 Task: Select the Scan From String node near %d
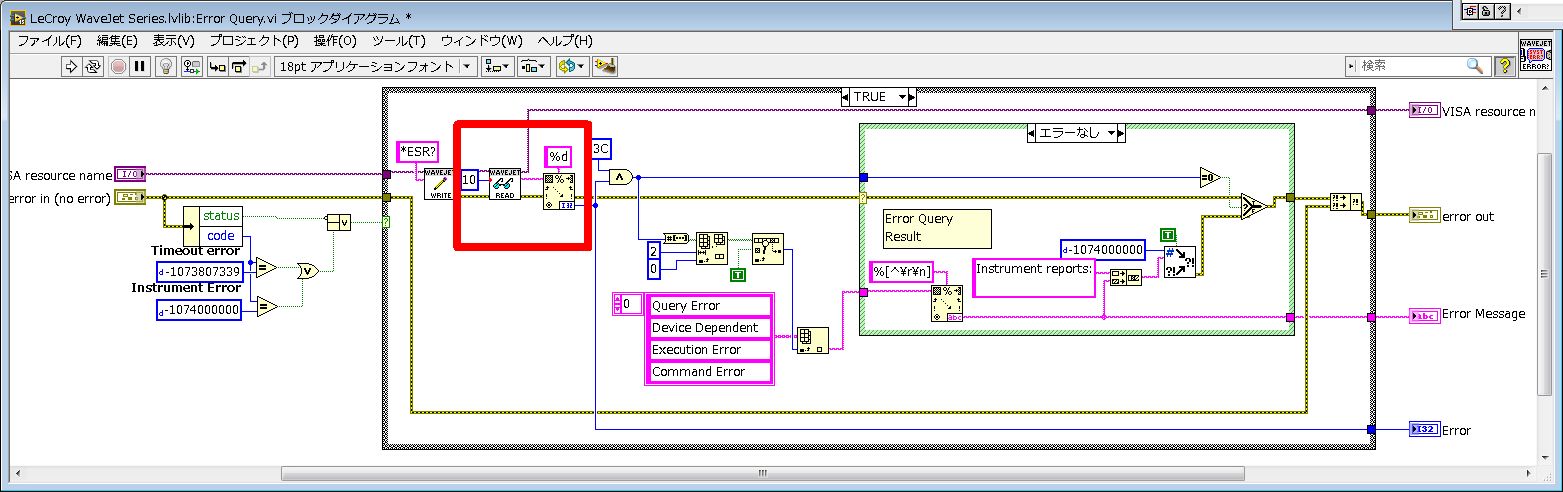pos(558,191)
